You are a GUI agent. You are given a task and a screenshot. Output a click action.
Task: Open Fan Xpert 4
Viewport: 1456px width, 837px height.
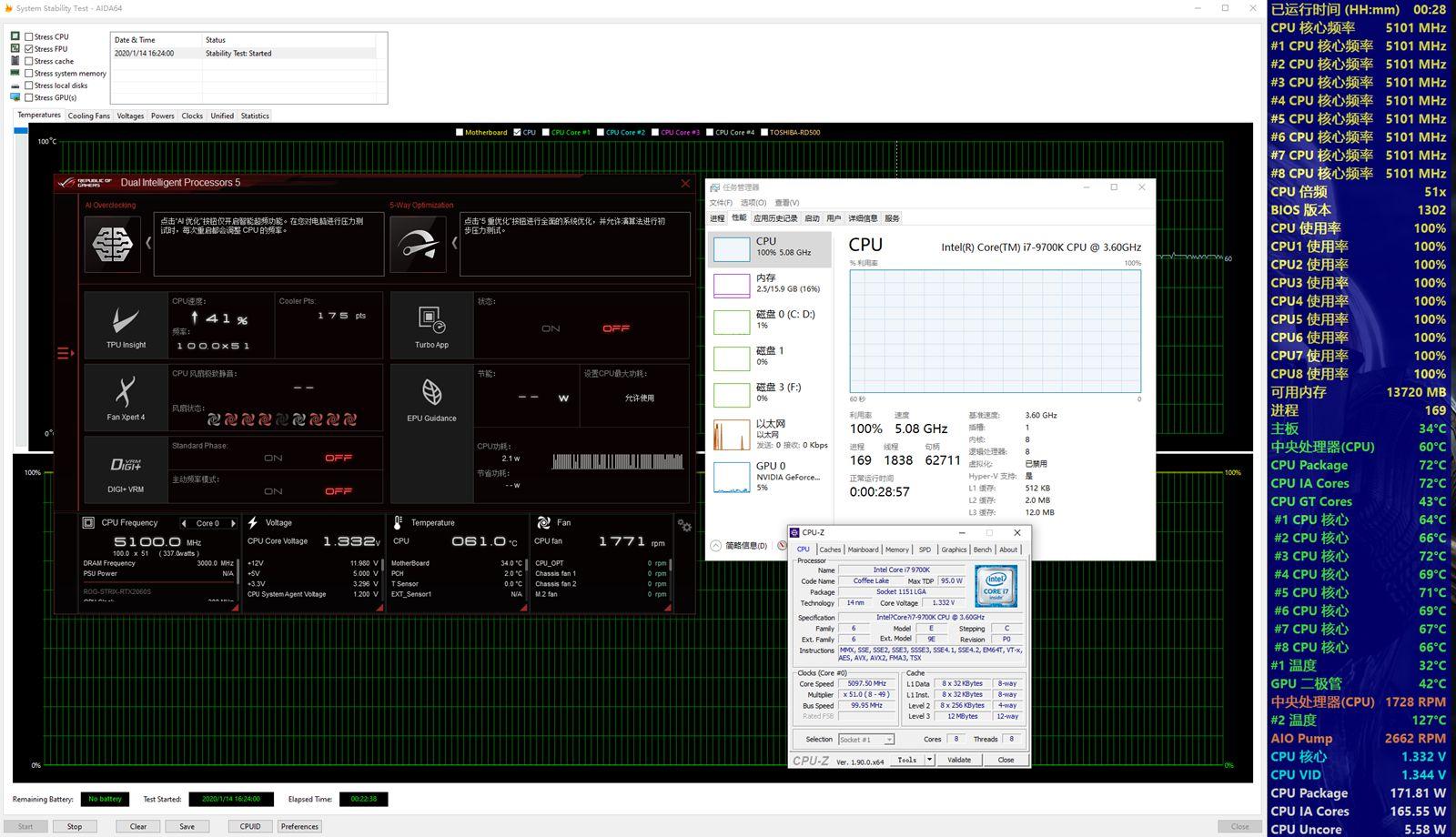pyautogui.click(x=126, y=398)
